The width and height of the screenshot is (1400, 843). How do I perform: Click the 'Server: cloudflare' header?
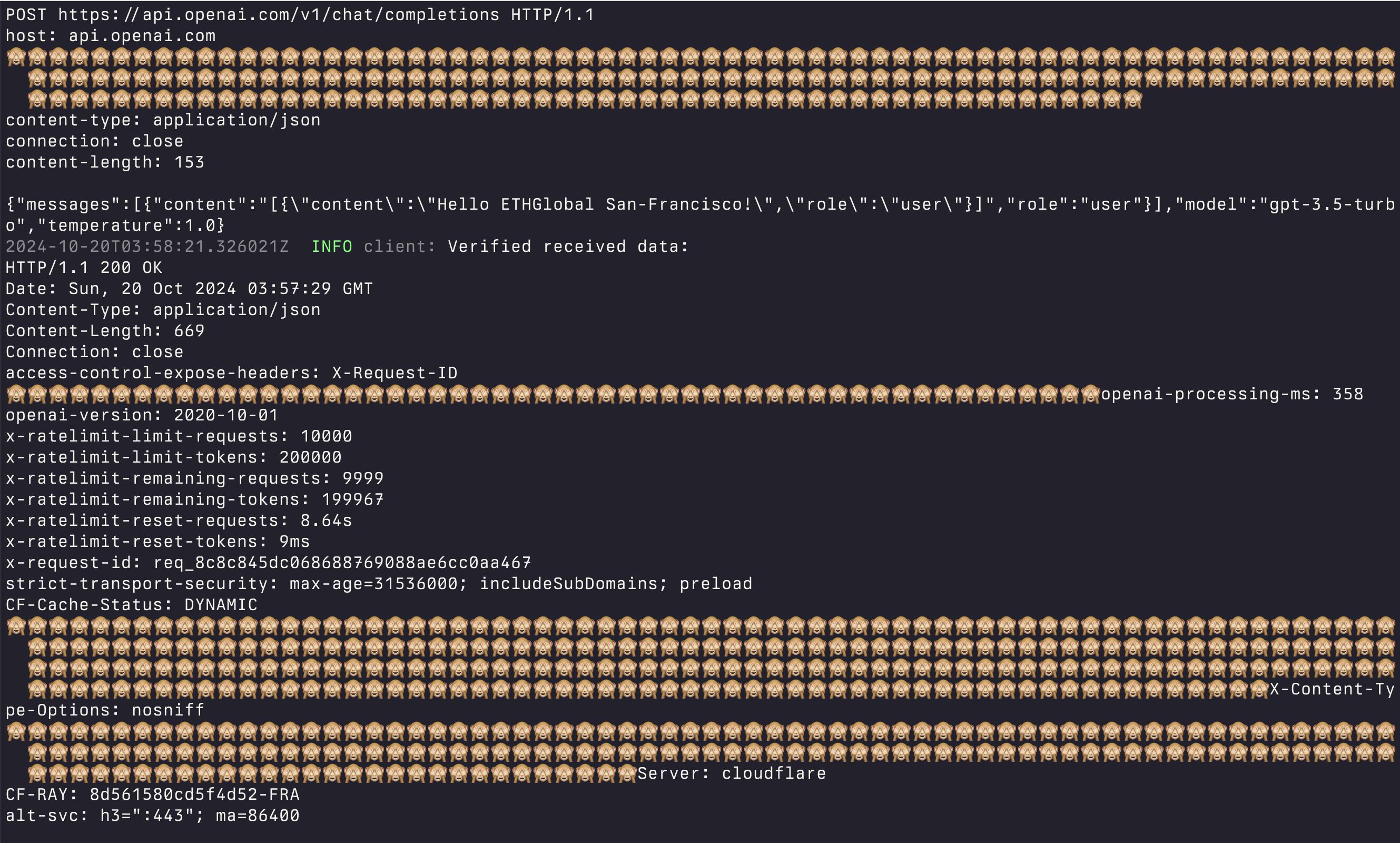732,772
